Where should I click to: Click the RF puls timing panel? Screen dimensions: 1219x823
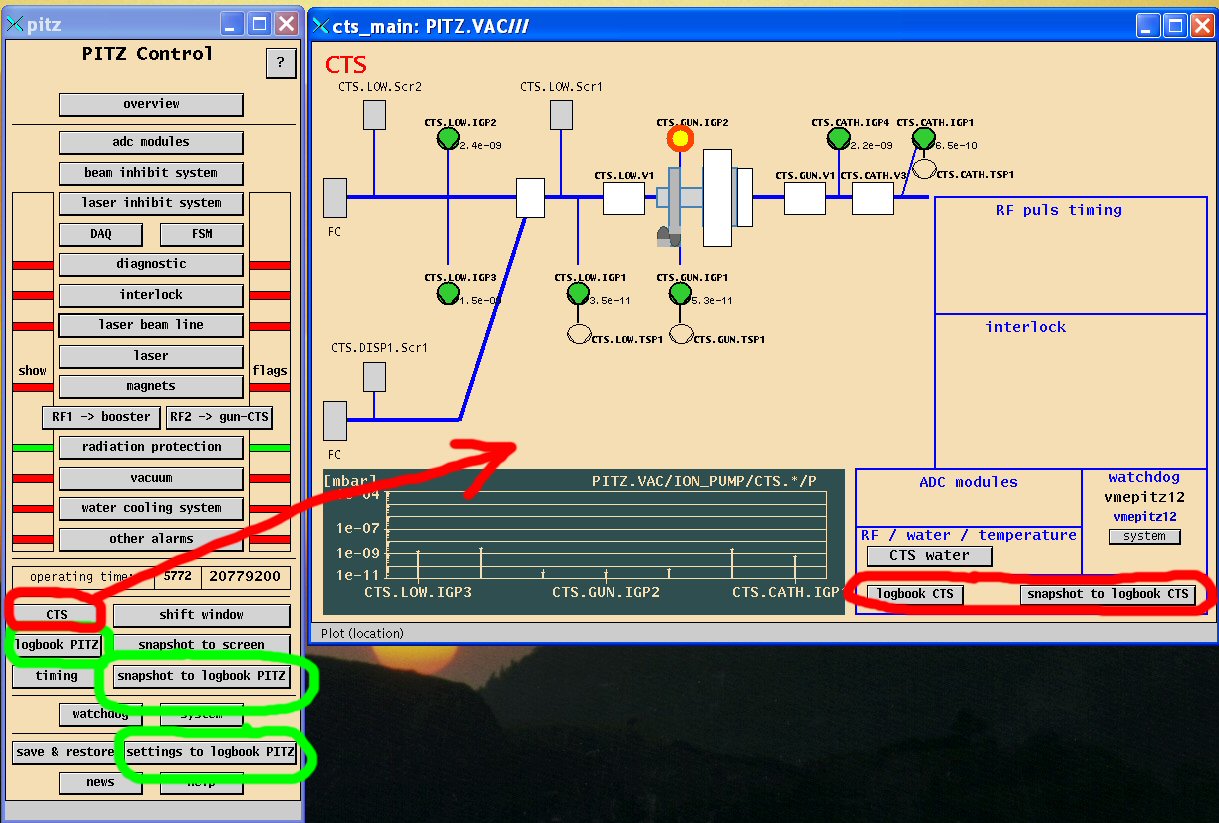click(1071, 255)
